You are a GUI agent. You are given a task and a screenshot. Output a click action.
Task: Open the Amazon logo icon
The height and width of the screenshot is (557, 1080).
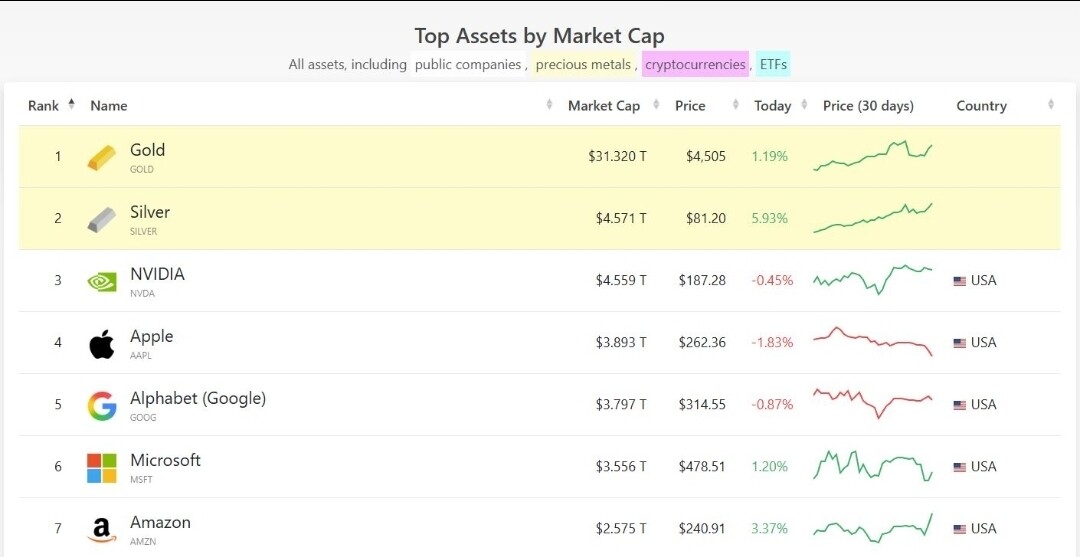[102, 529]
